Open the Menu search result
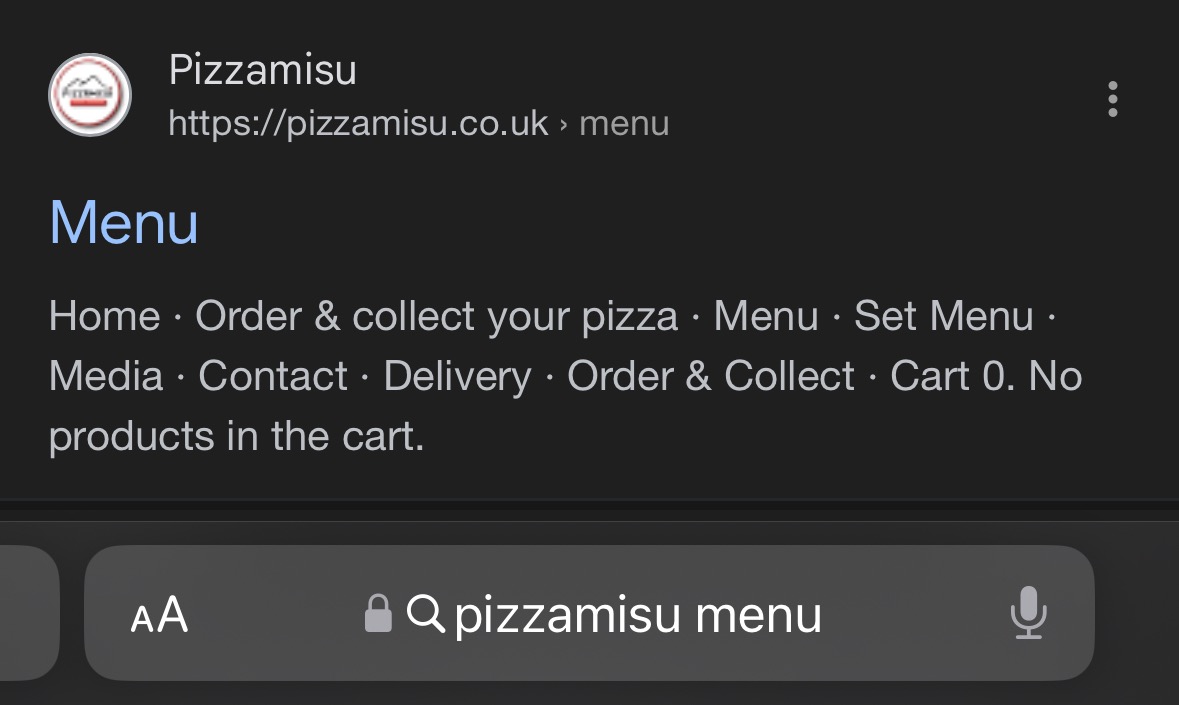The image size is (1179, 705). click(123, 222)
